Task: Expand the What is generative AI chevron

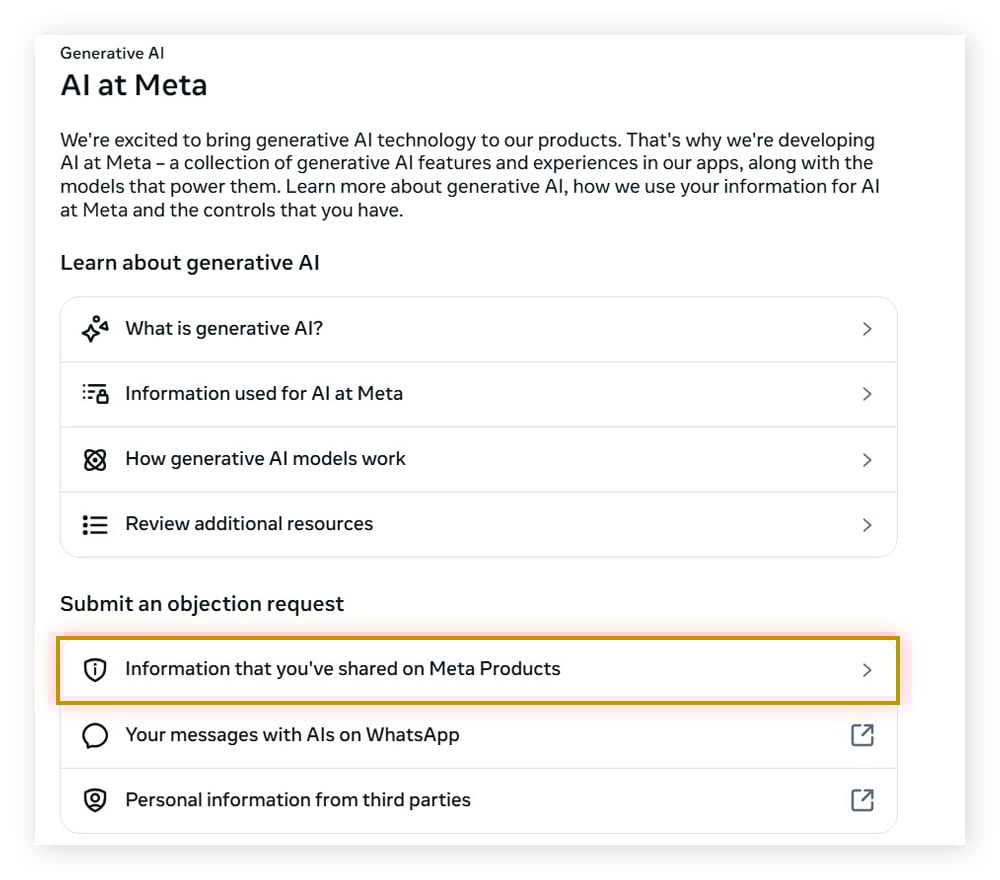Action: (866, 328)
